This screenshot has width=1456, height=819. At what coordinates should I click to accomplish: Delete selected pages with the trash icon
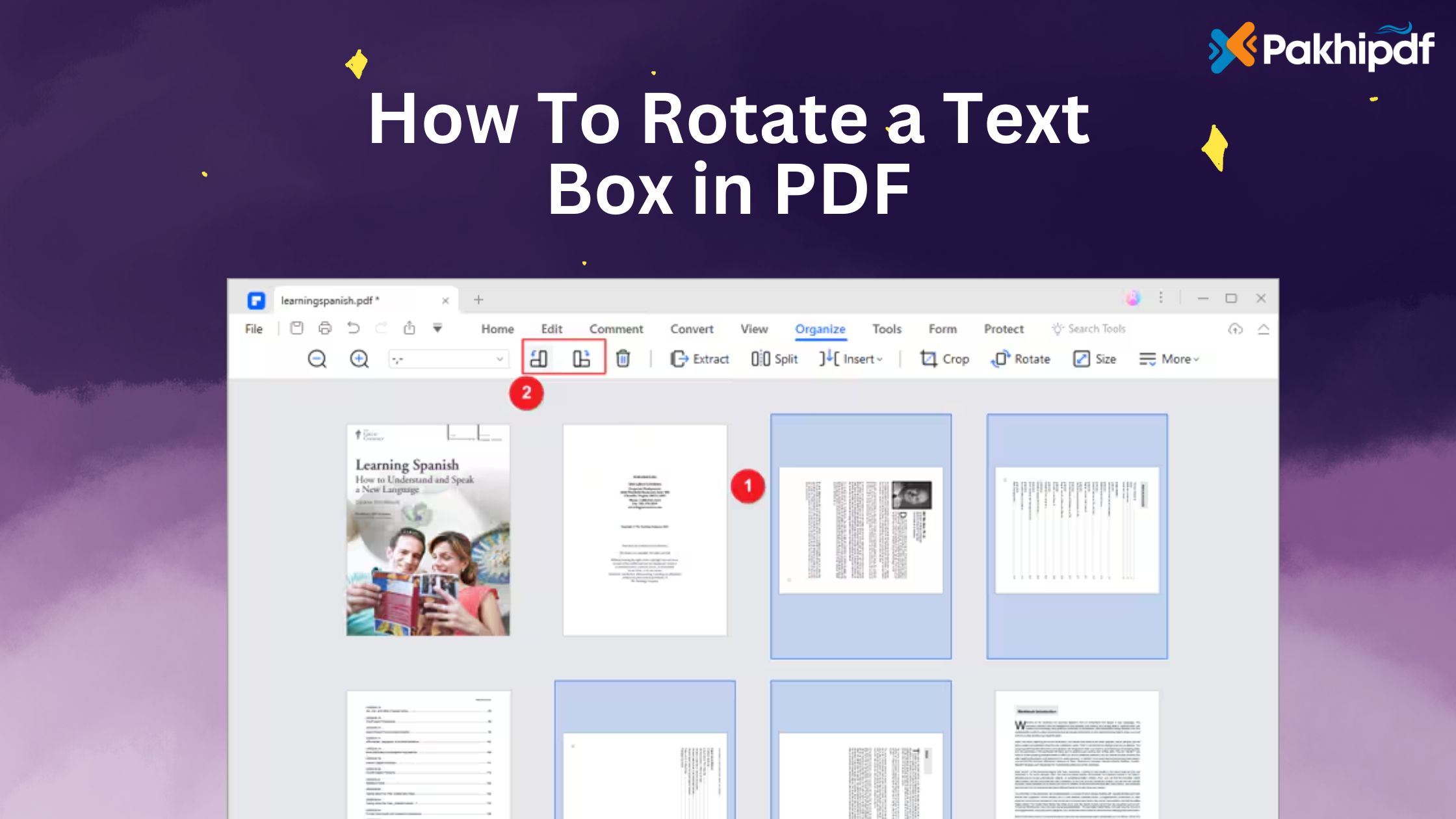click(624, 359)
